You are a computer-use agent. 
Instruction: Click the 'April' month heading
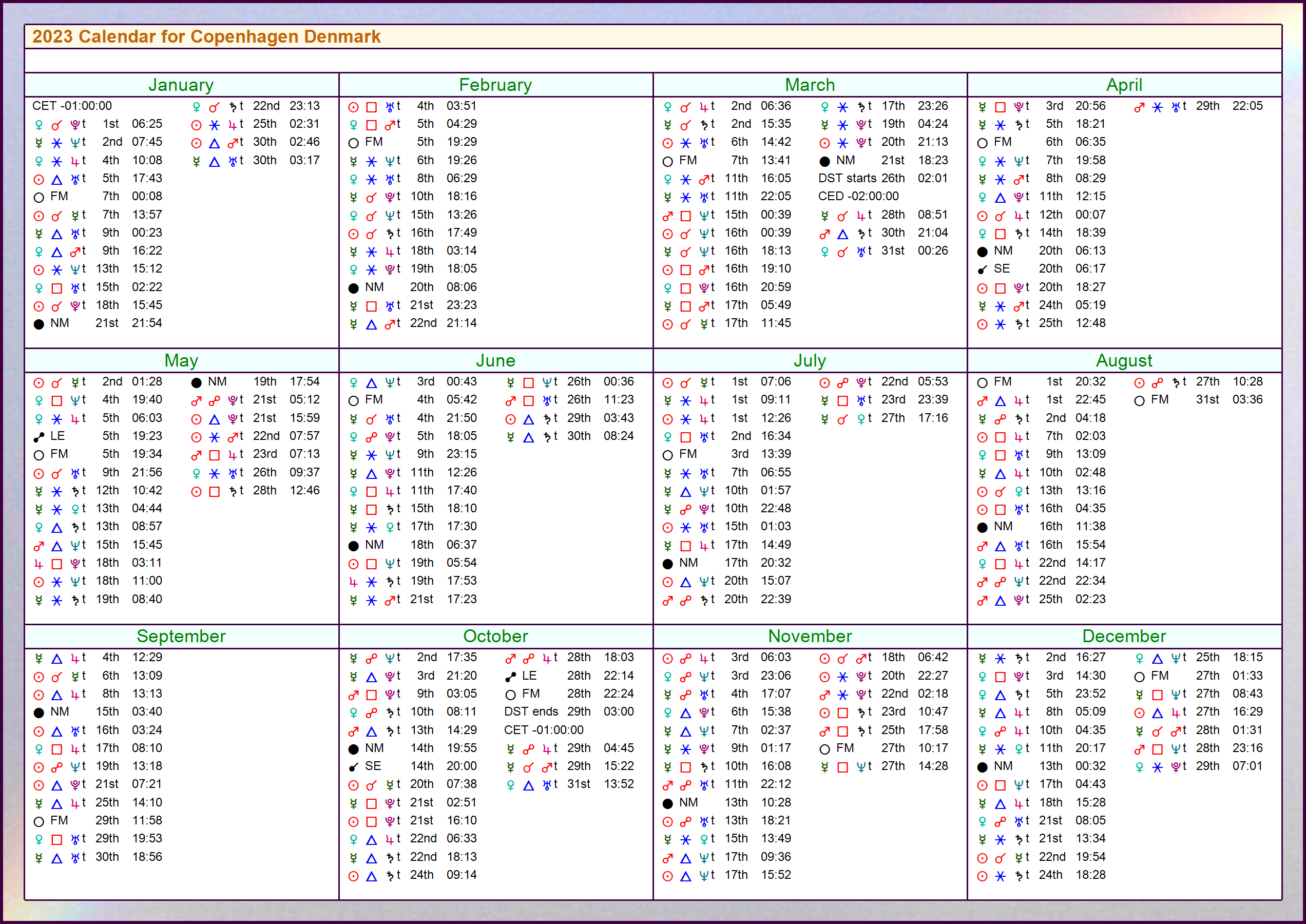(x=1124, y=85)
